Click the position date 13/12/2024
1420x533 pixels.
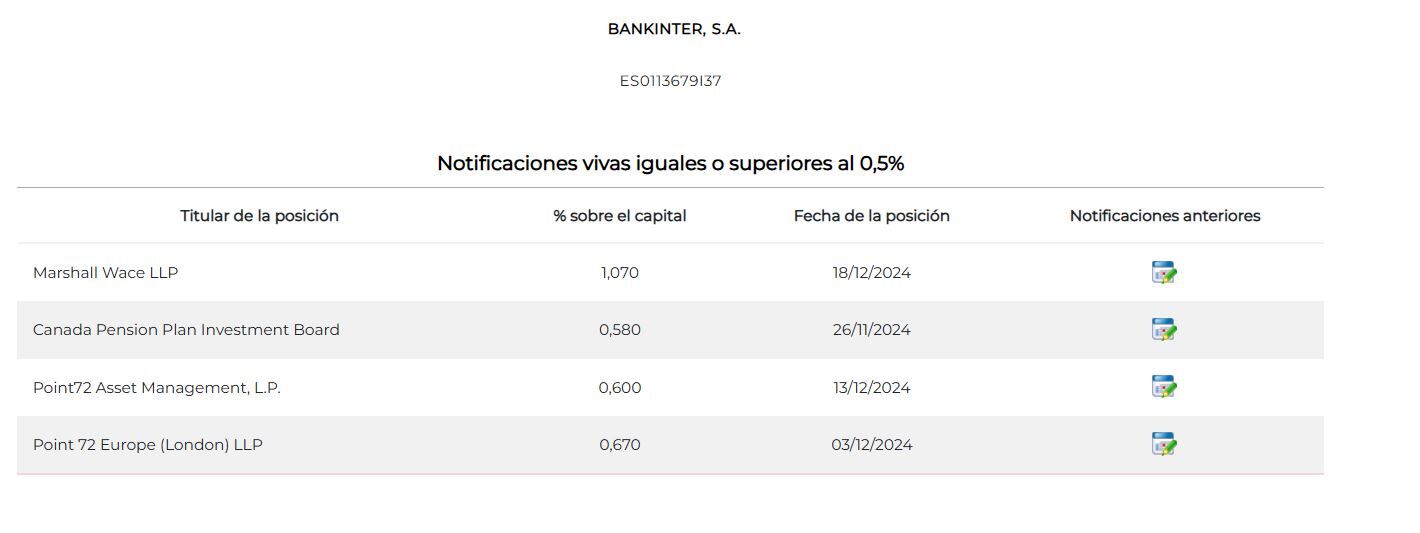(x=871, y=388)
